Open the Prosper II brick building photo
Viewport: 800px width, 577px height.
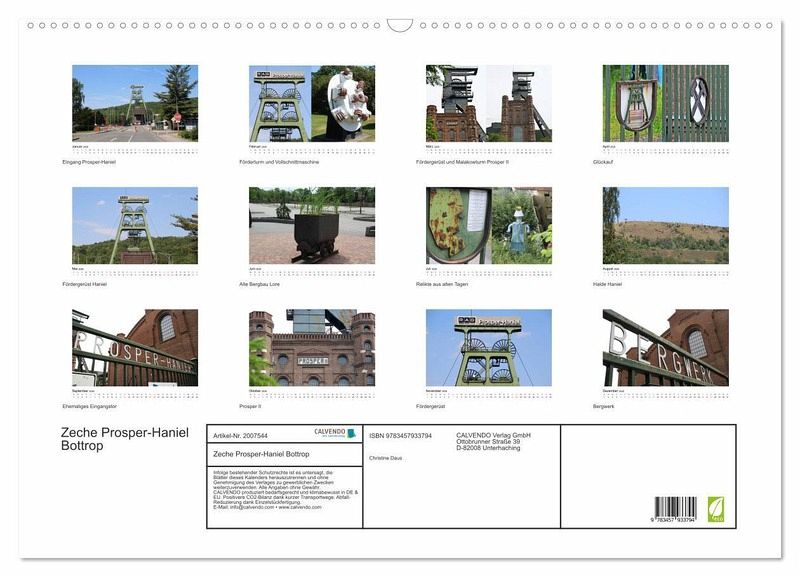[312, 347]
